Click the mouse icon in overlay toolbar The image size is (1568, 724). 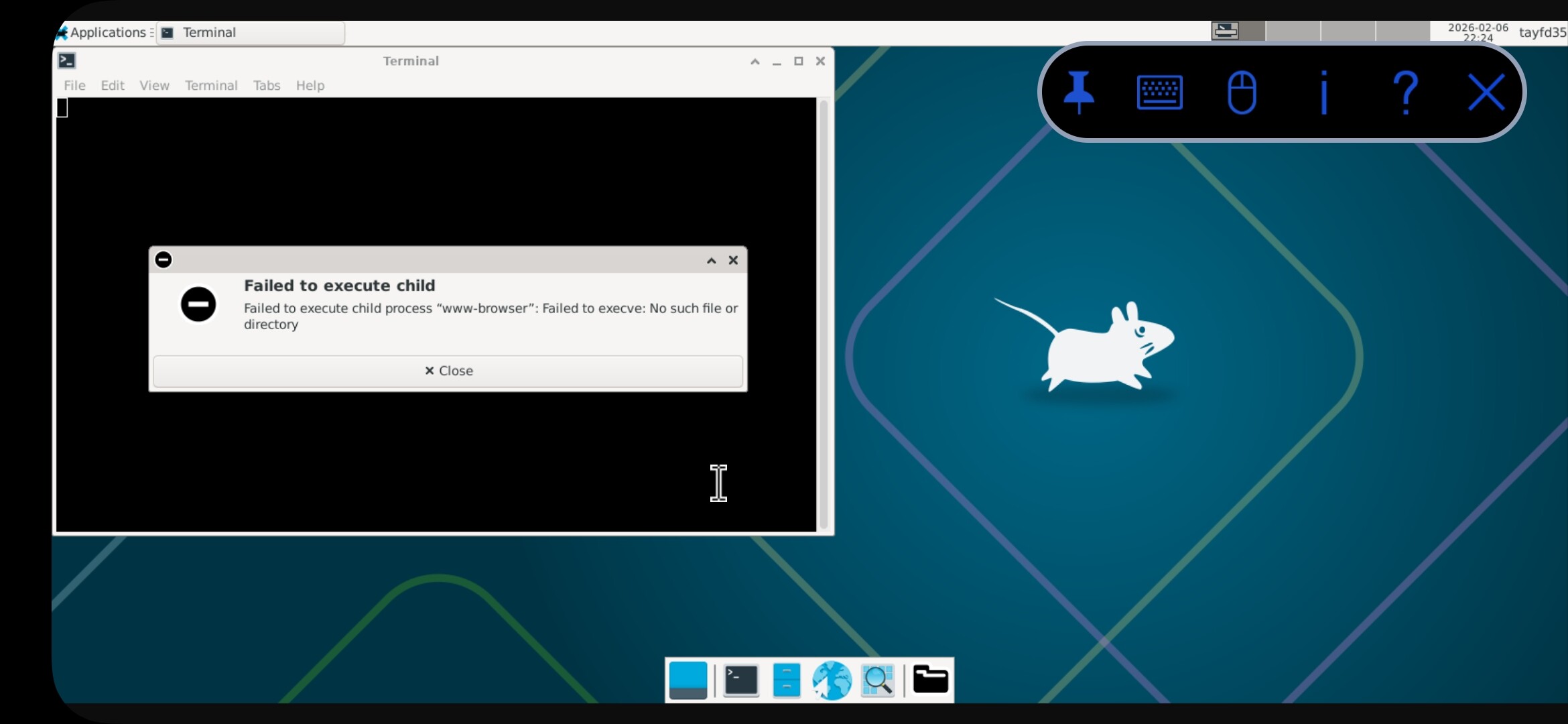pos(1242,92)
